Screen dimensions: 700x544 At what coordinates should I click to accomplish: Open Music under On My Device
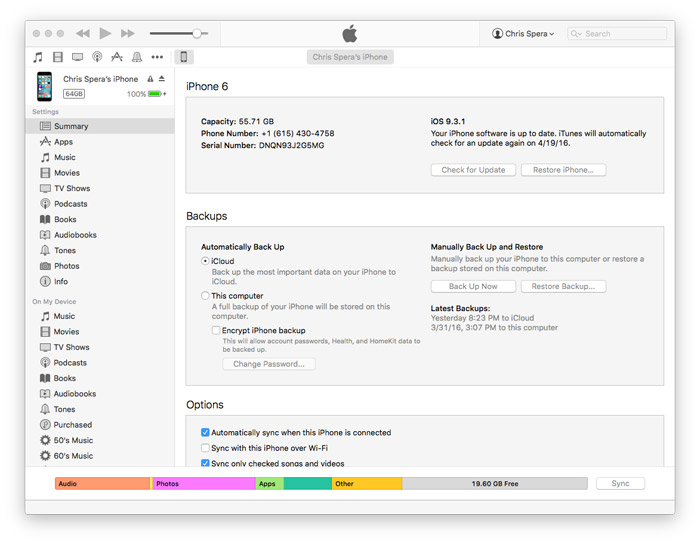click(100, 316)
